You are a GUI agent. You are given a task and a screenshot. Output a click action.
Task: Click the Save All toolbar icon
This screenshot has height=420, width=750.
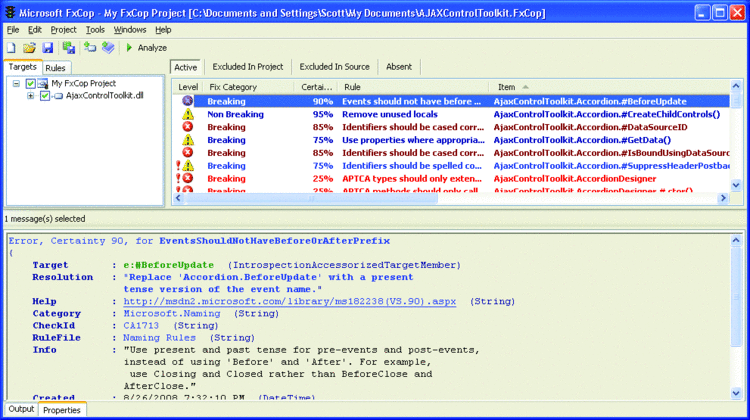tap(69, 48)
